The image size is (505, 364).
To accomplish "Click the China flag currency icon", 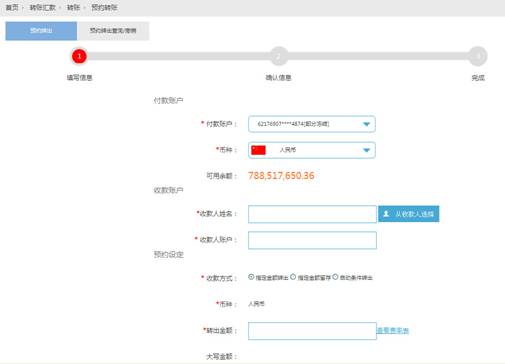I will [258, 150].
